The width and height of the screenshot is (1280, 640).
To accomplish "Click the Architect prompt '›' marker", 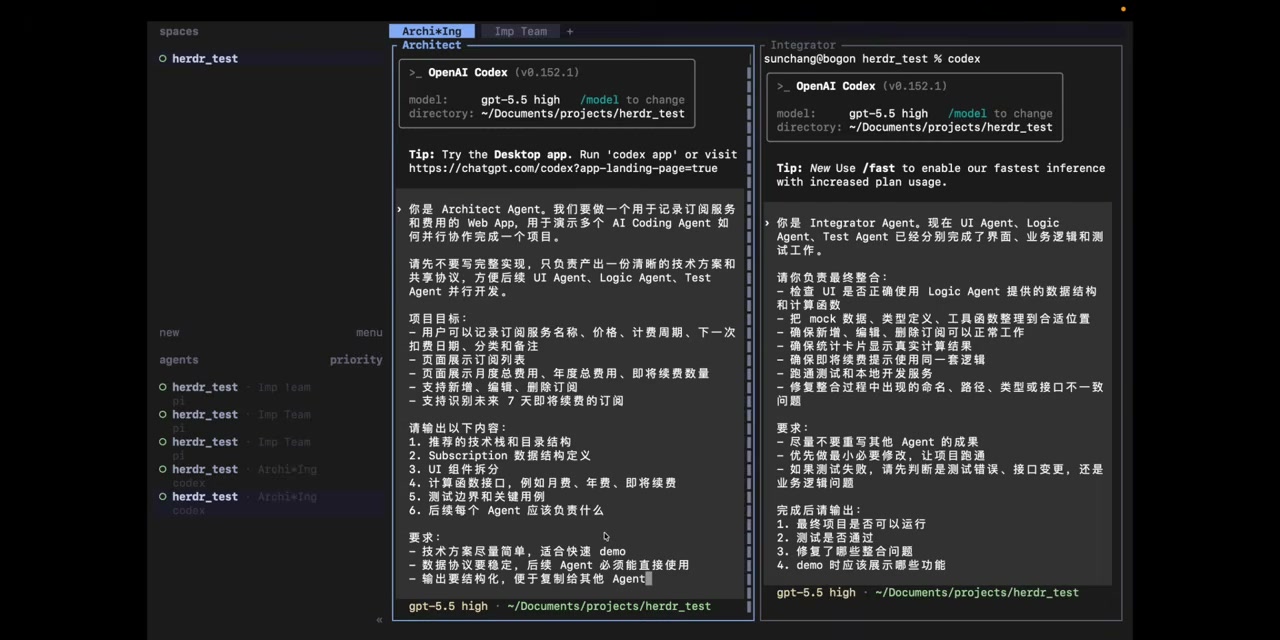I will [x=400, y=210].
